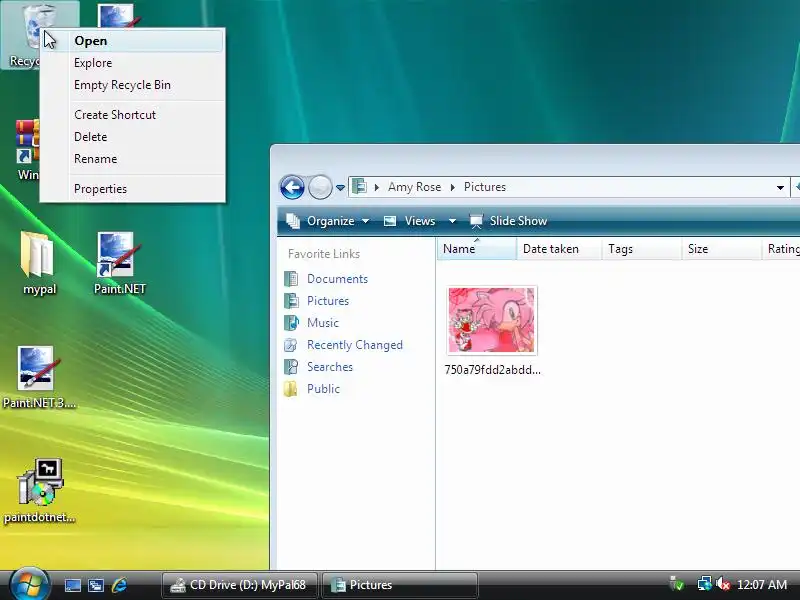The width and height of the screenshot is (800, 600).
Task: Open Documents favorite link
Action: (x=337, y=279)
